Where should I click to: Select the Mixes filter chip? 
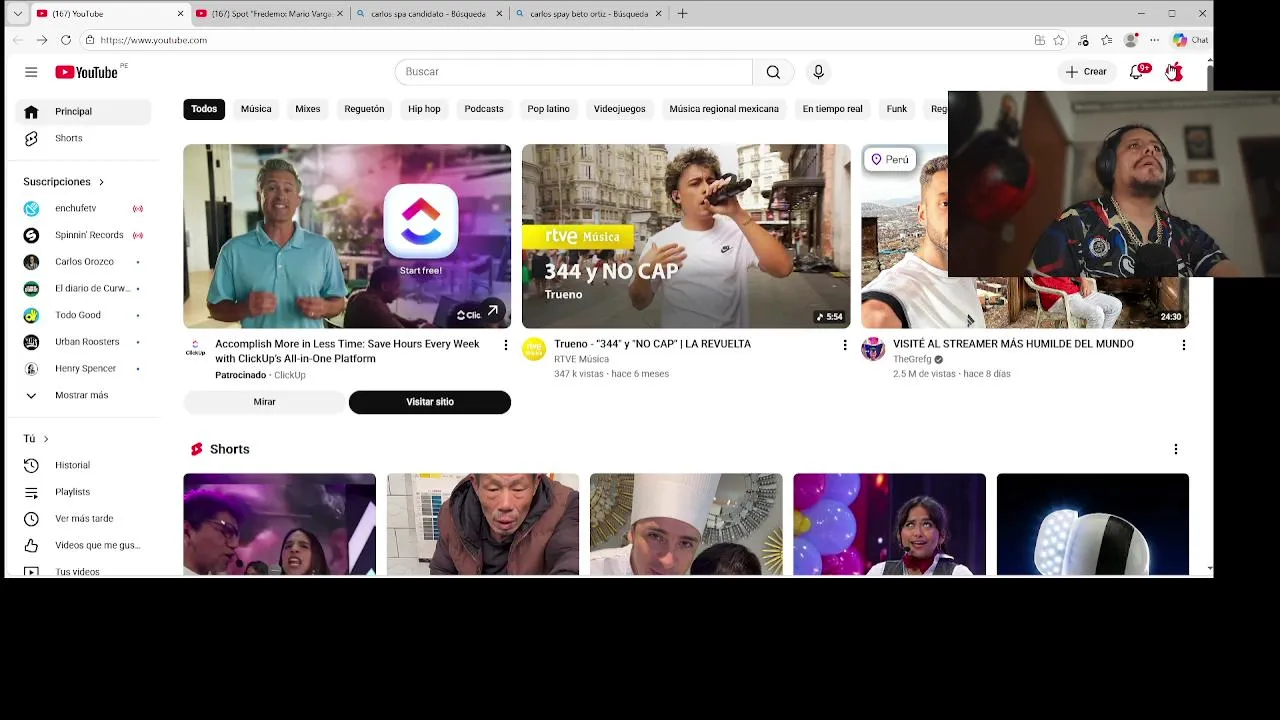(308, 109)
